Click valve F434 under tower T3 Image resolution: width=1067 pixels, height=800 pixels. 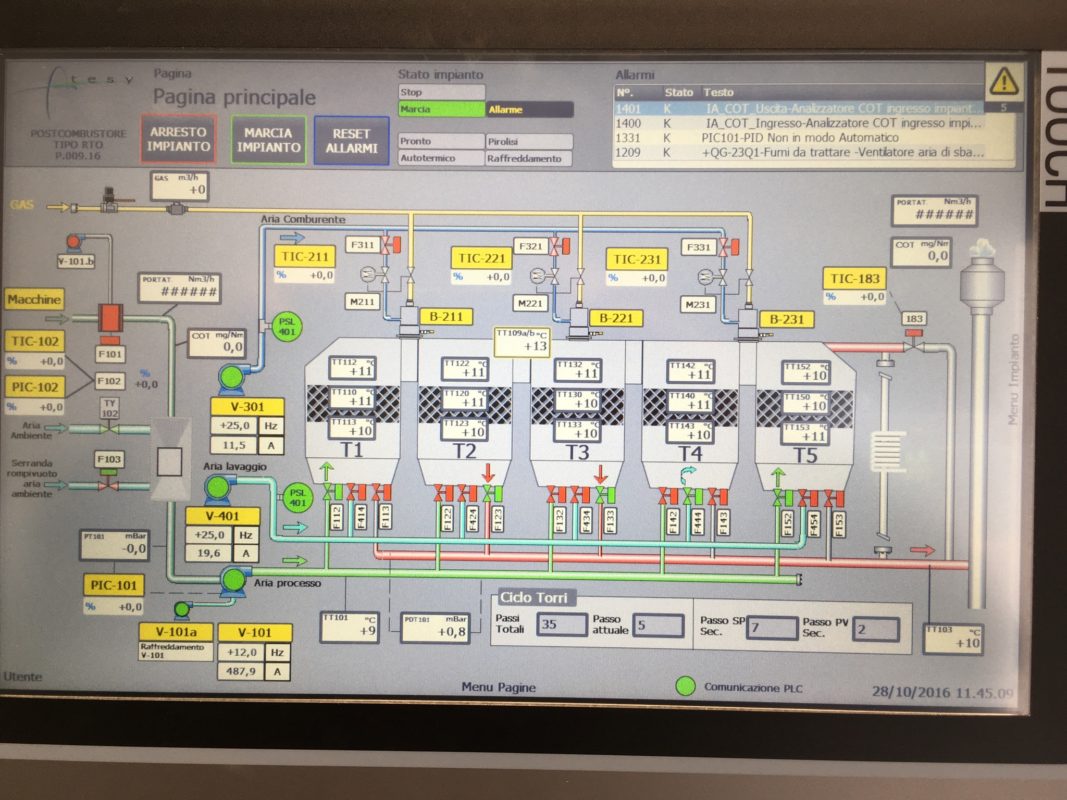[x=581, y=495]
